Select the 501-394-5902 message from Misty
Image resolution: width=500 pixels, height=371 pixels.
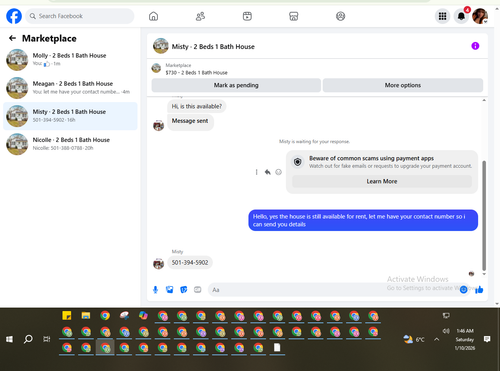click(190, 263)
